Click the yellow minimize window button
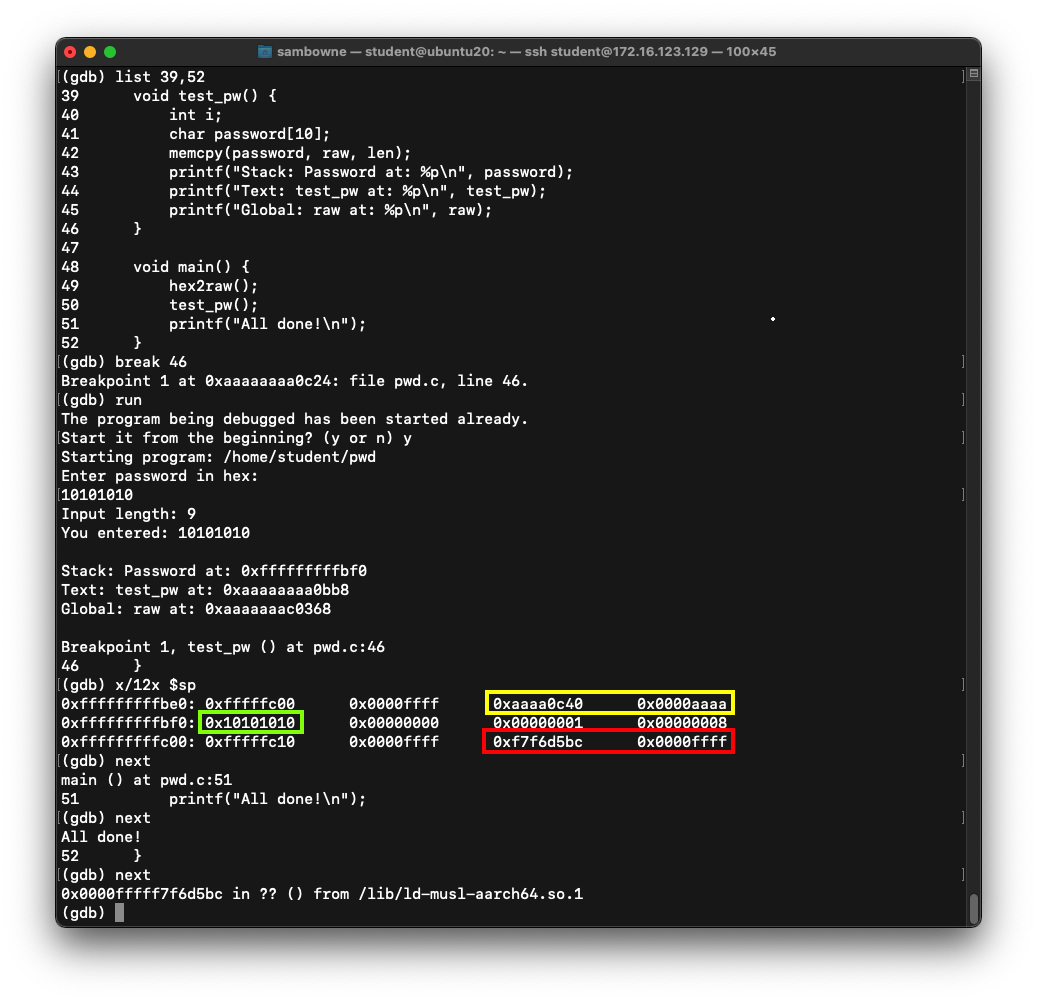Image resolution: width=1037 pixels, height=1001 pixels. click(90, 52)
